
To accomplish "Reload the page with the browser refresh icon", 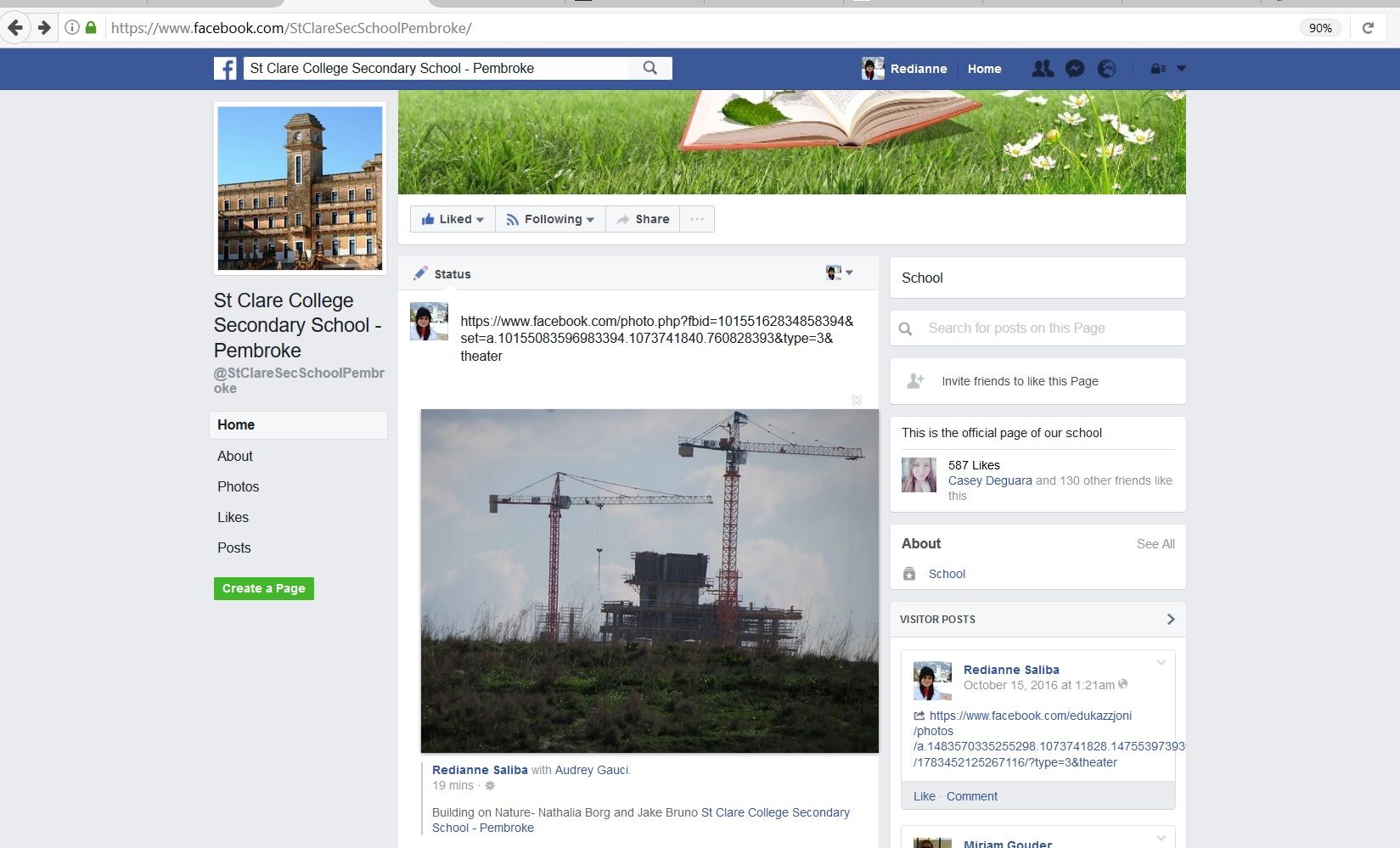I will tap(1368, 28).
